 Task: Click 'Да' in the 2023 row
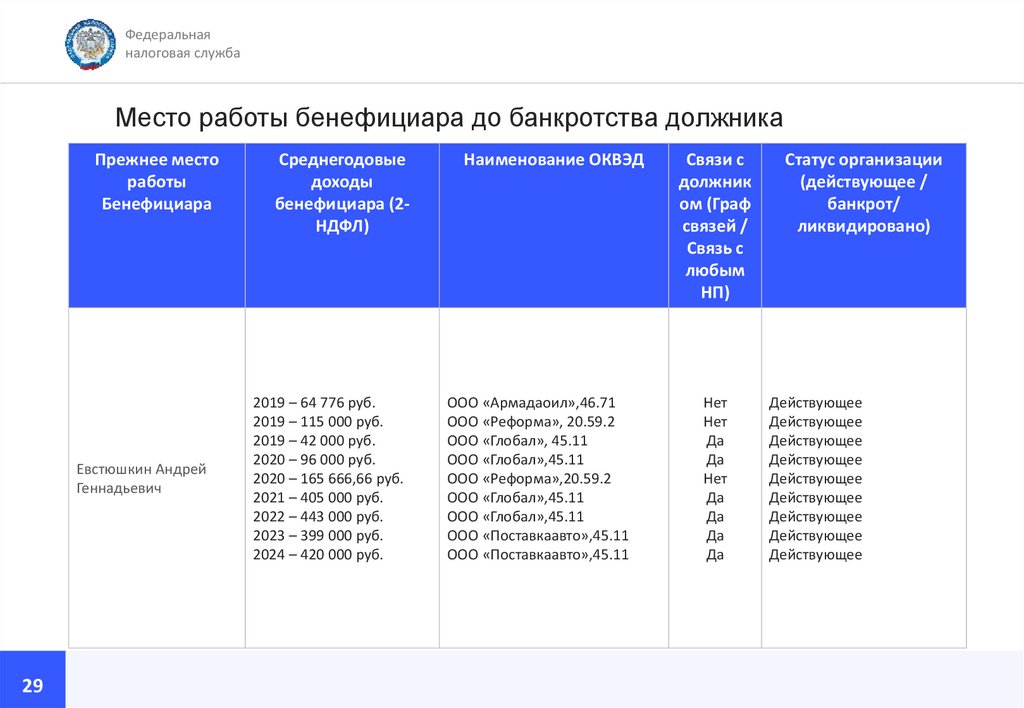pyautogui.click(x=715, y=536)
